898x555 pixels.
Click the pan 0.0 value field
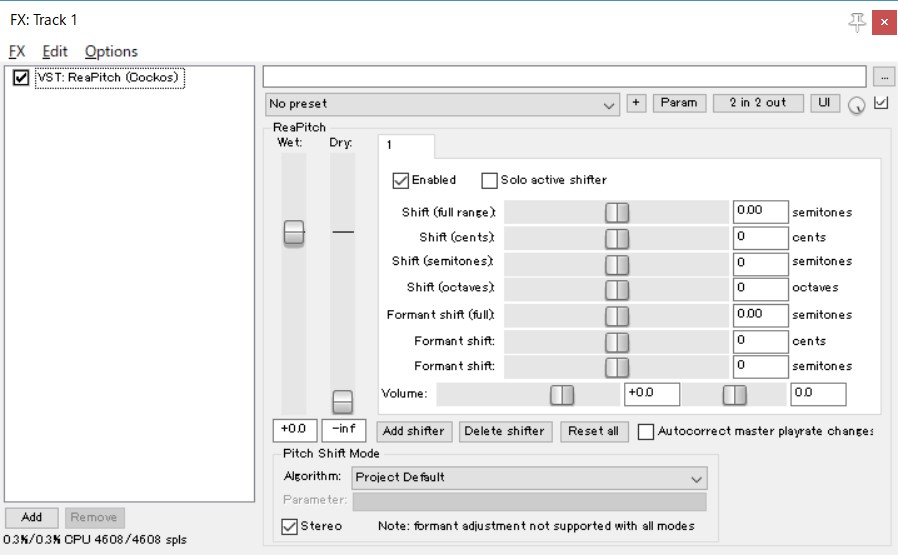818,394
